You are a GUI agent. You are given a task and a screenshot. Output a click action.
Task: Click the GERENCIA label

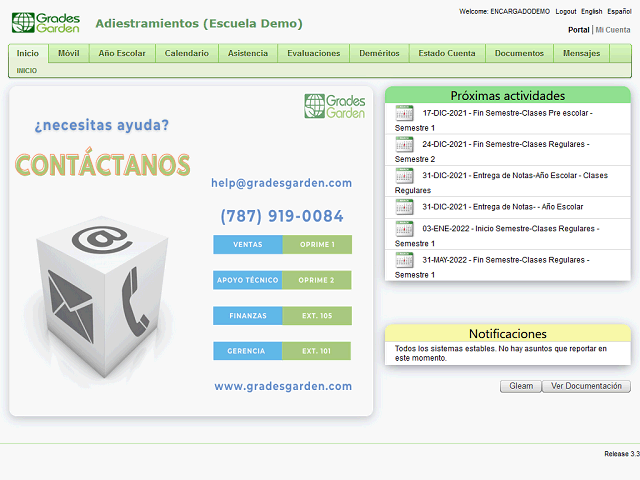247,351
